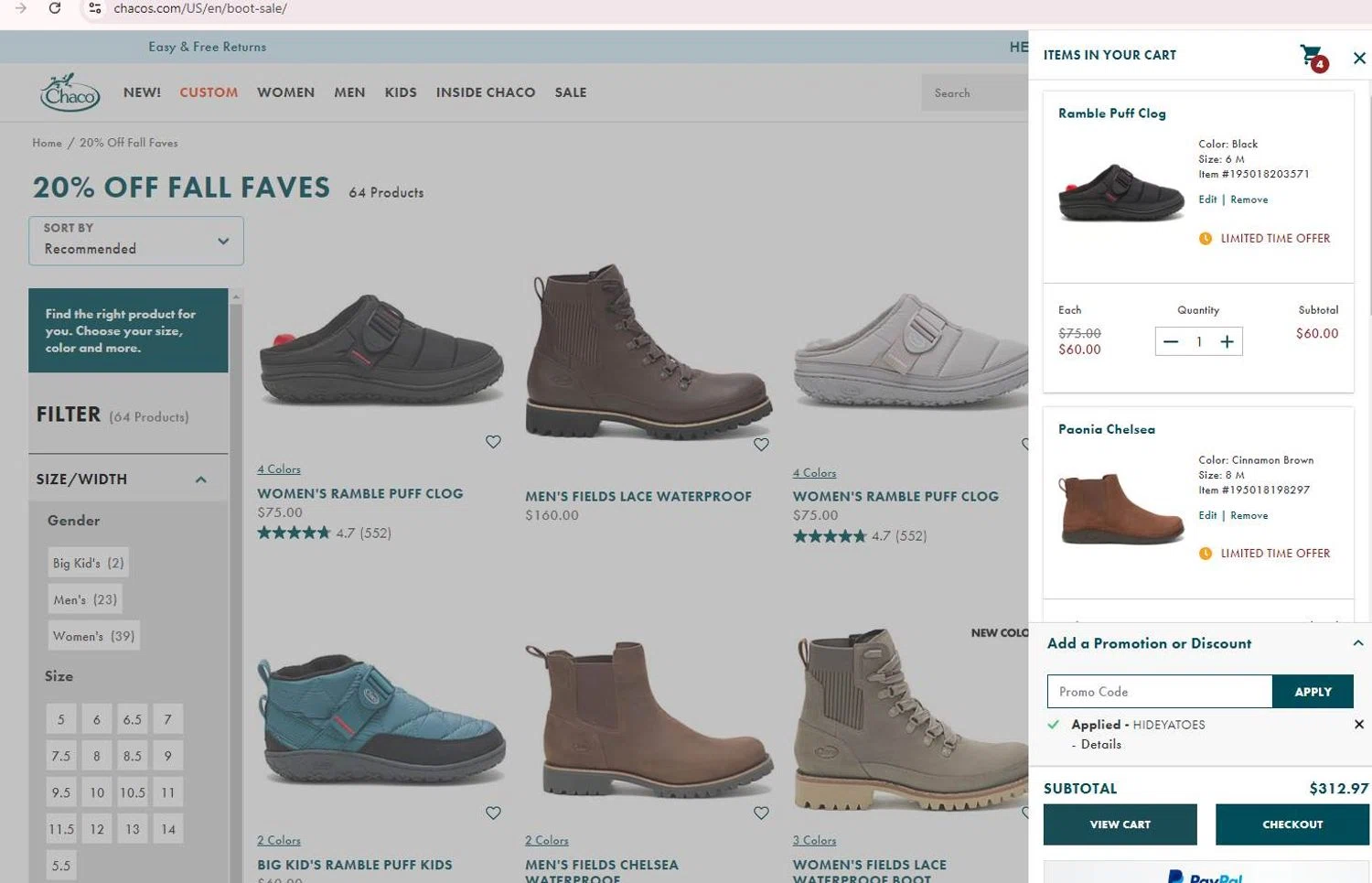The width and height of the screenshot is (1372, 883).
Task: Open the KIDS menu
Action: (401, 92)
